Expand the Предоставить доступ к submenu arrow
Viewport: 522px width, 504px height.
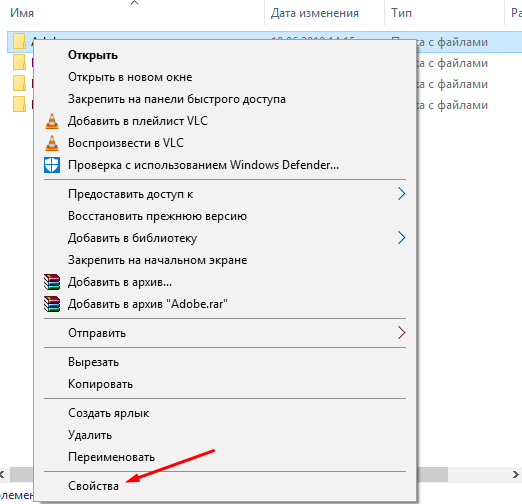[401, 194]
